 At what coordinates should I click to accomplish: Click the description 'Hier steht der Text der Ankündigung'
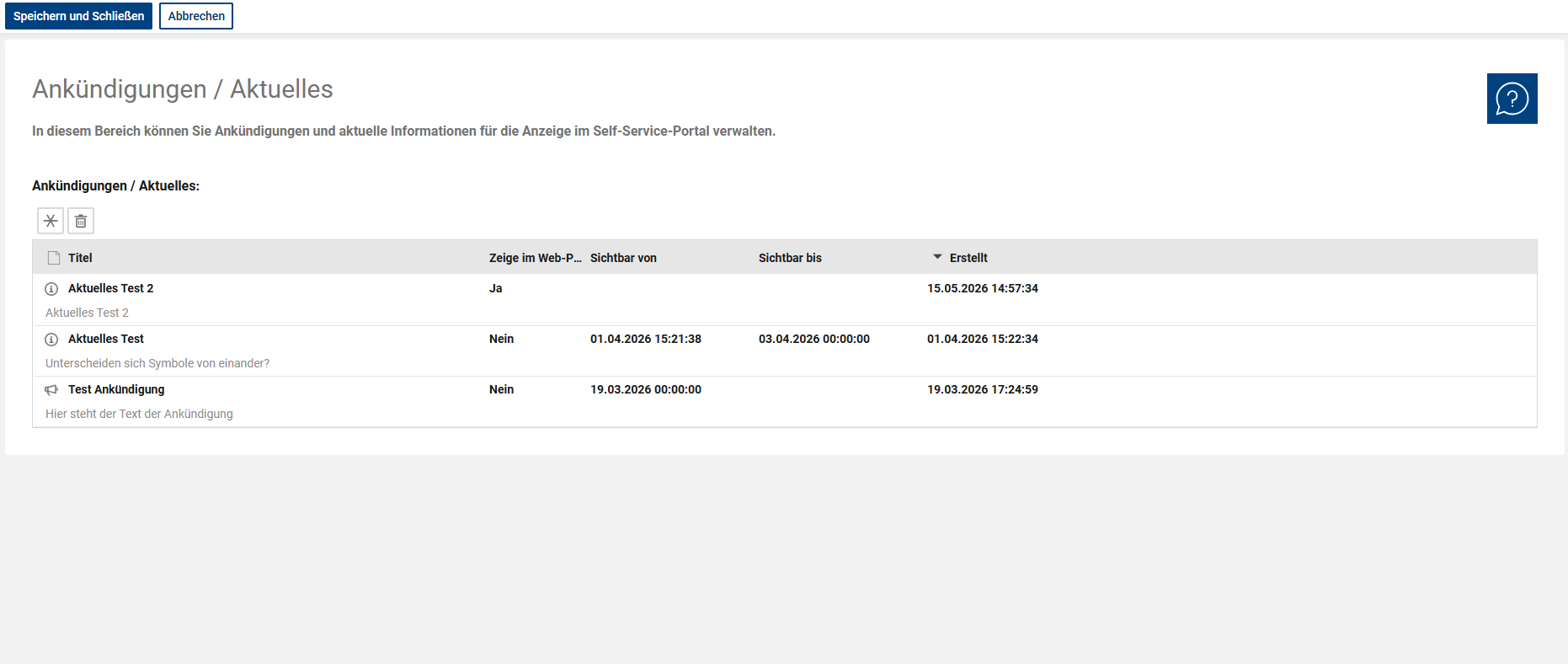(x=139, y=414)
